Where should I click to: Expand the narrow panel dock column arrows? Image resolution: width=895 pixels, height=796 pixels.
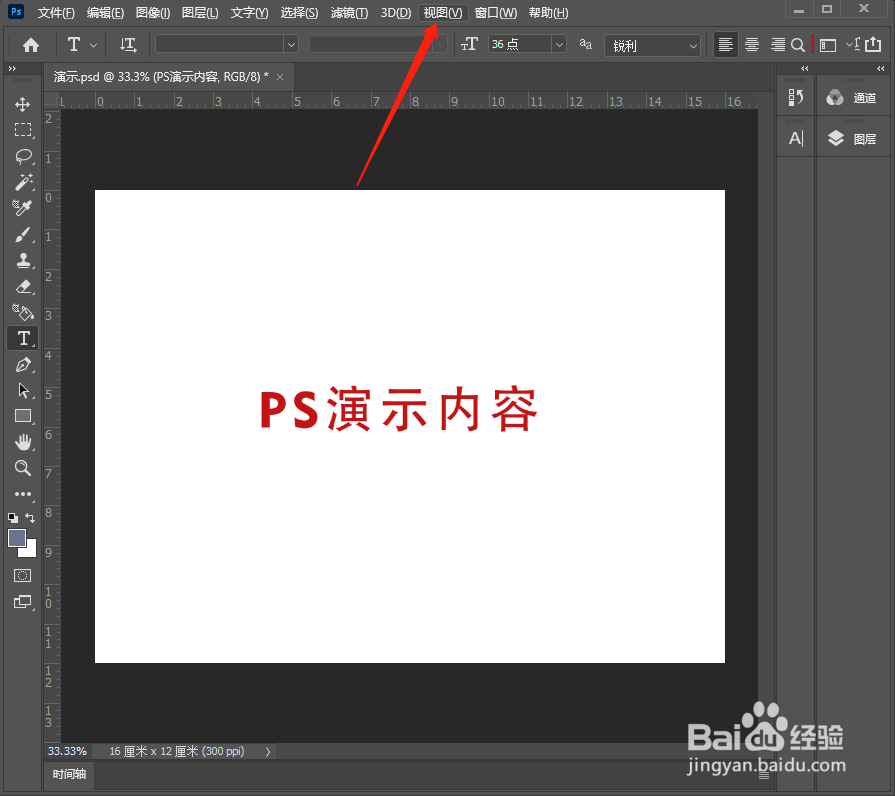click(x=805, y=68)
